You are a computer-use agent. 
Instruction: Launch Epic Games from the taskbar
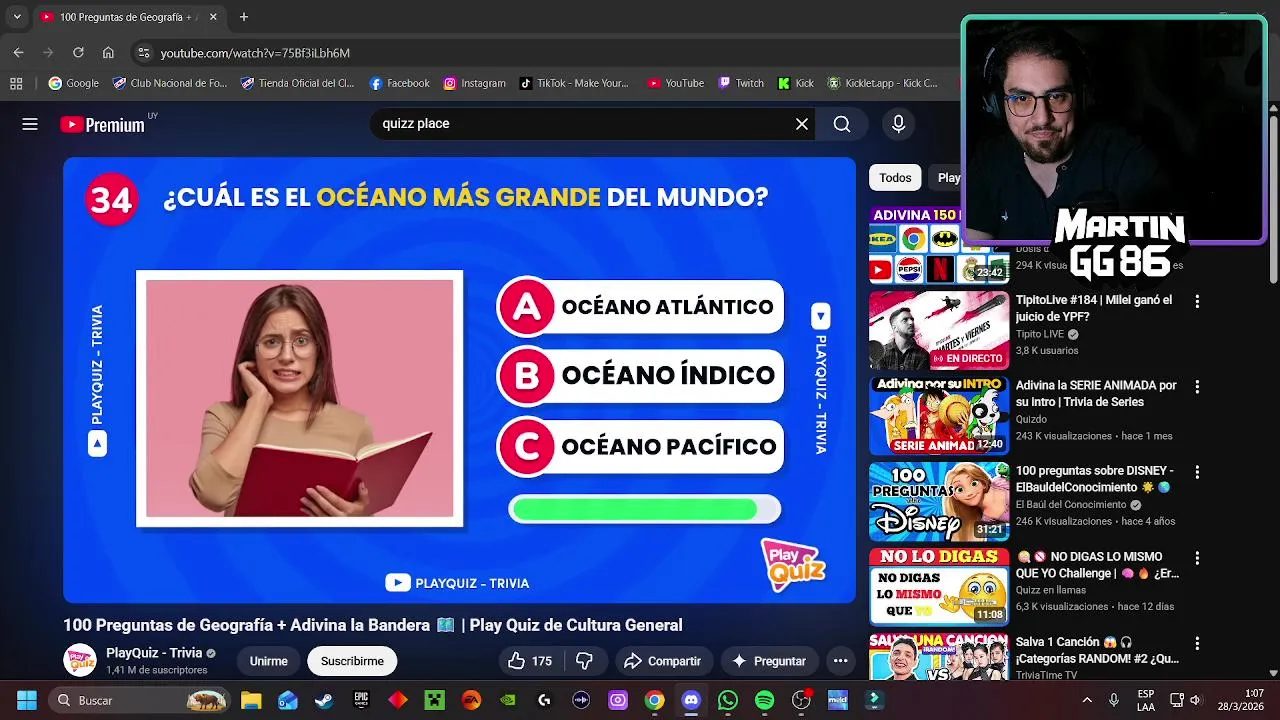361,700
